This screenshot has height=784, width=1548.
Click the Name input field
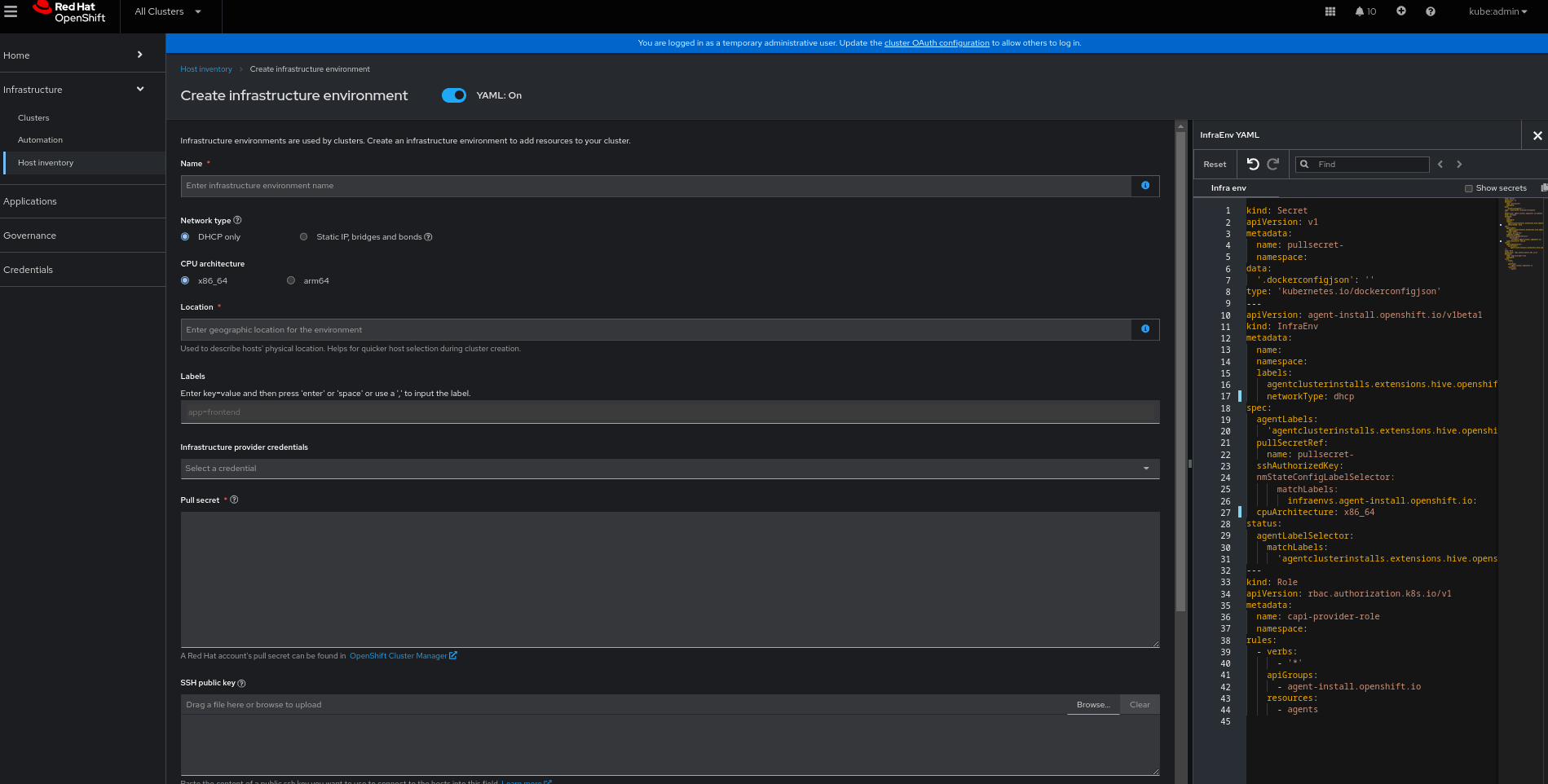[655, 186]
